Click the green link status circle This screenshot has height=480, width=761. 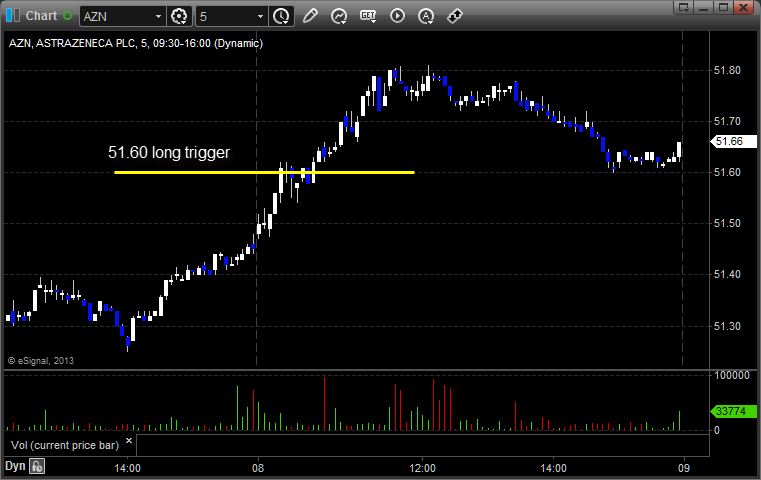(67, 16)
